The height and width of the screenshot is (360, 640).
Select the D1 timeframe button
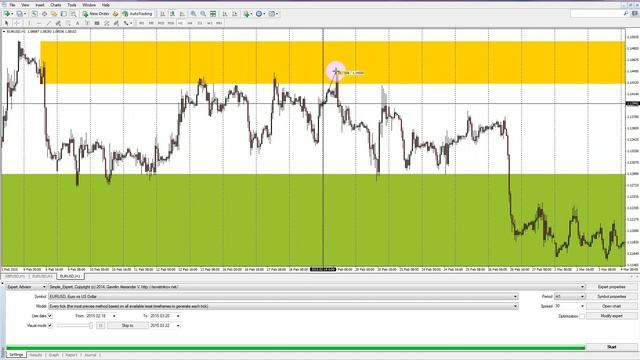click(x=200, y=23)
